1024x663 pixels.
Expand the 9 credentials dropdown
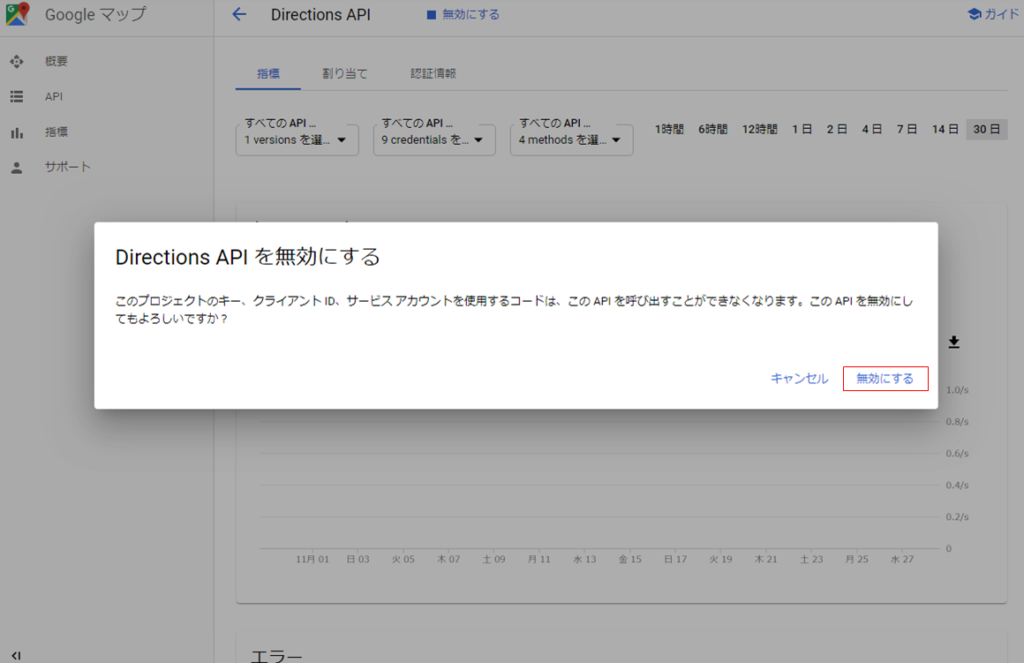point(434,140)
